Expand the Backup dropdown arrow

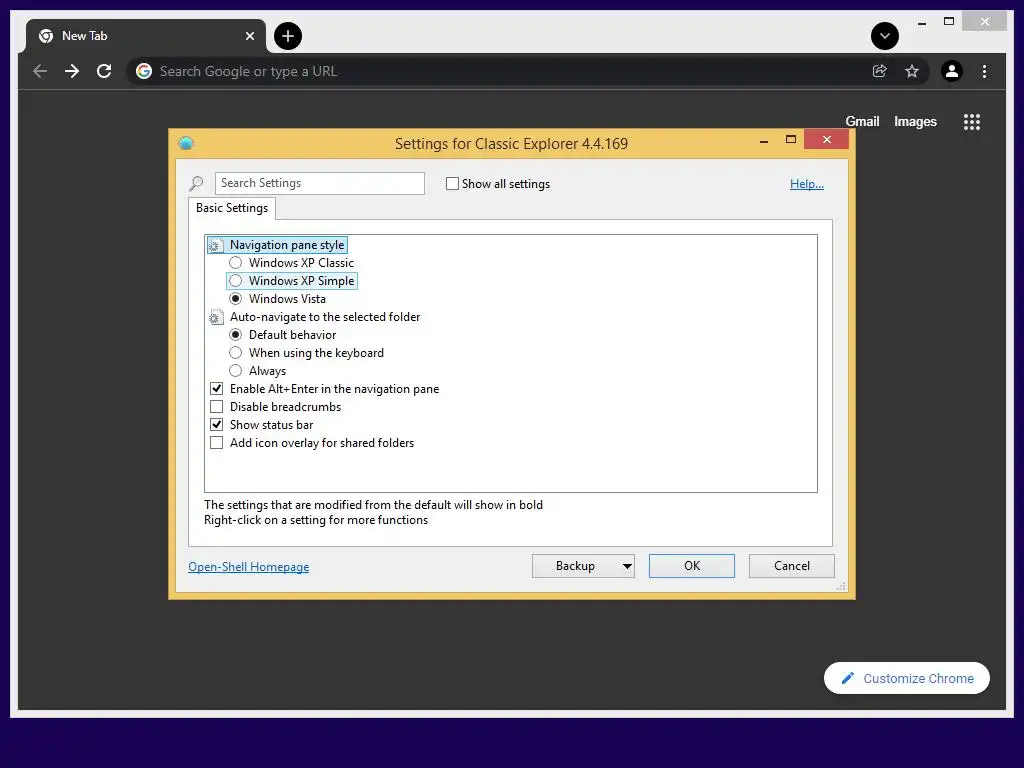pos(627,566)
